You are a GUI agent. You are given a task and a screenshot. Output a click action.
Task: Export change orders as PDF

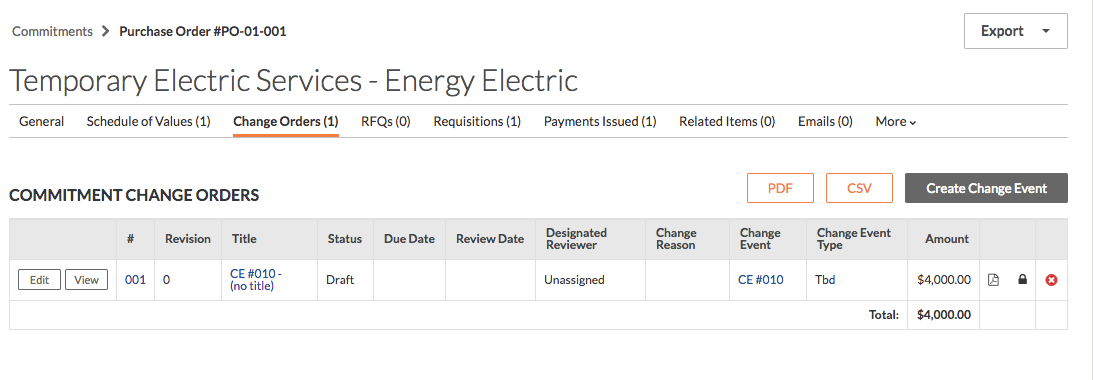(x=780, y=188)
